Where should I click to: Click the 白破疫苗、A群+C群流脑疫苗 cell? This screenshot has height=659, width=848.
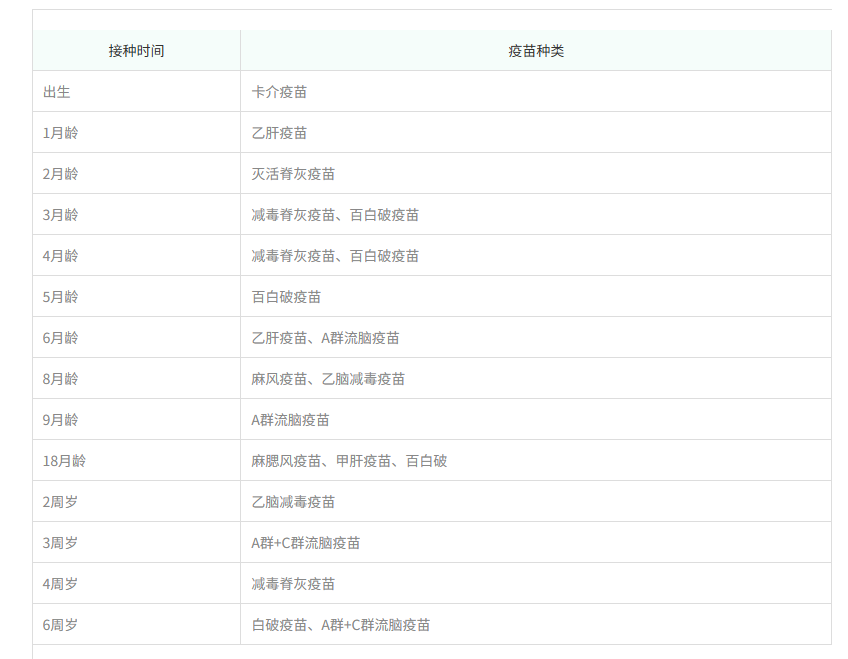535,625
